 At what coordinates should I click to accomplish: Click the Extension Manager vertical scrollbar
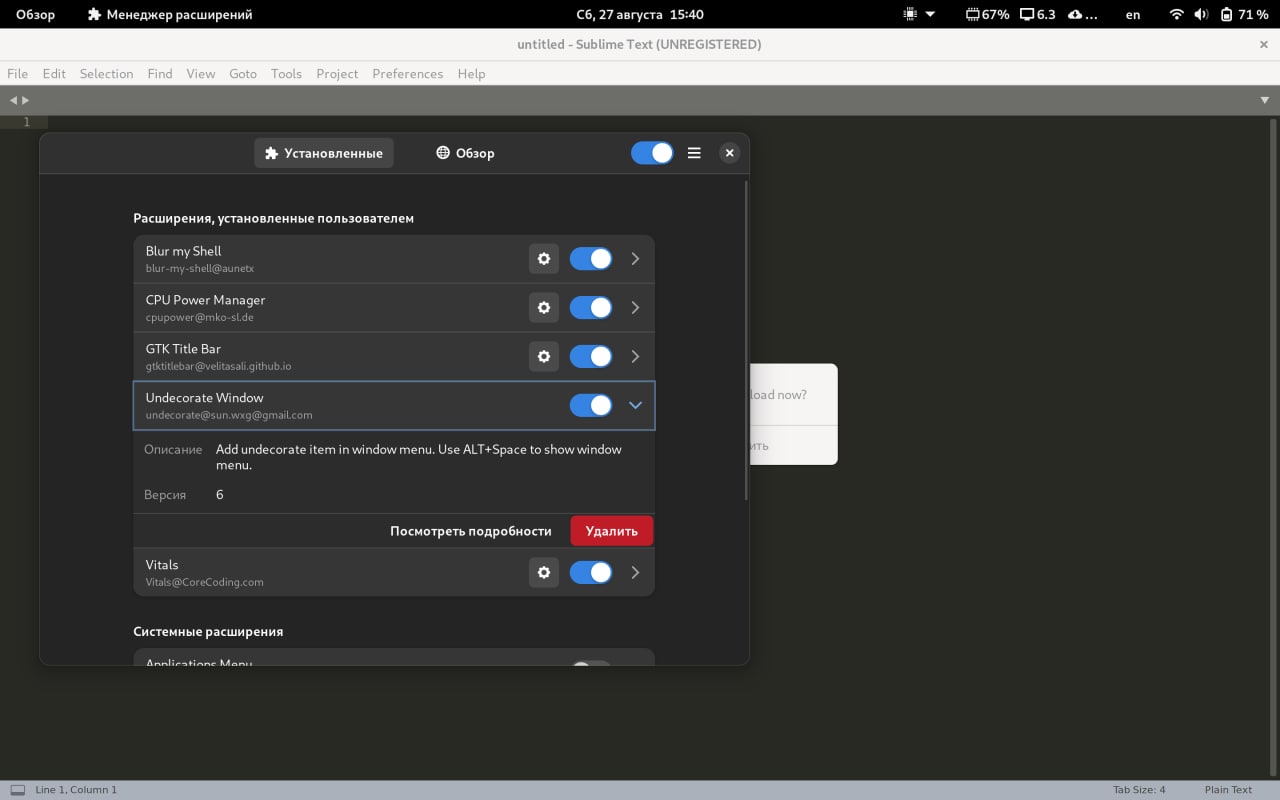click(x=746, y=340)
